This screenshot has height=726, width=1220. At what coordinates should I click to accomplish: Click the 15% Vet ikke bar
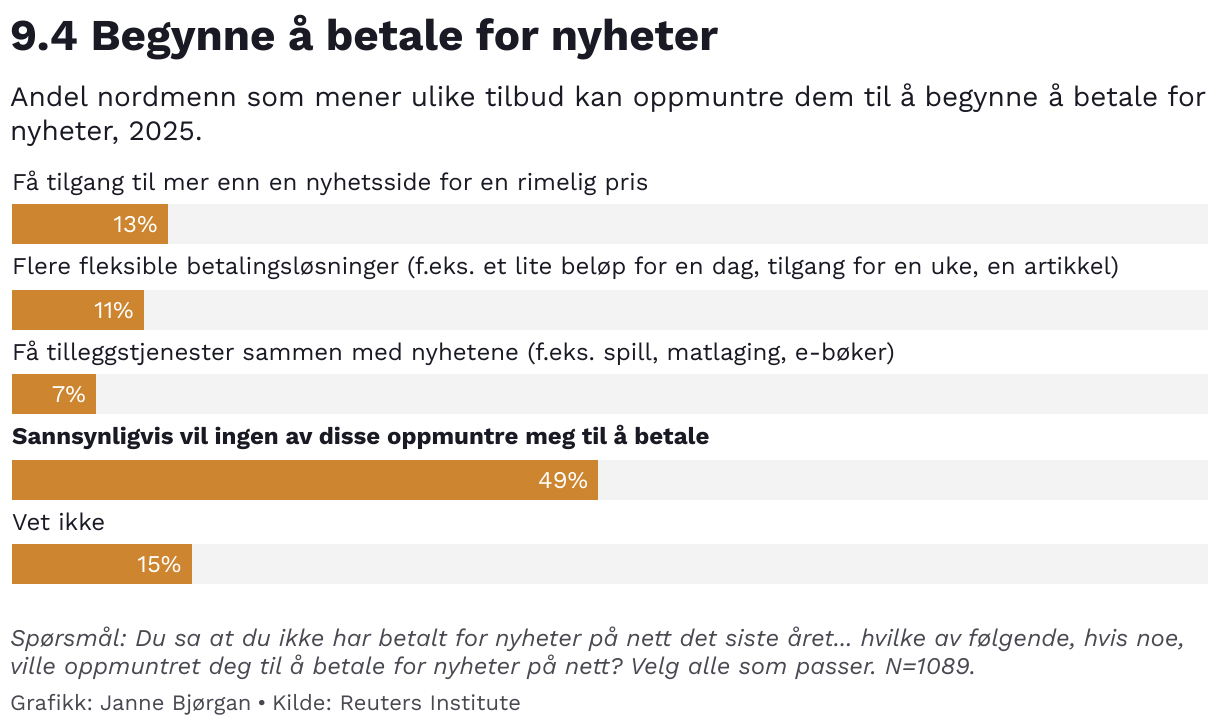click(102, 564)
